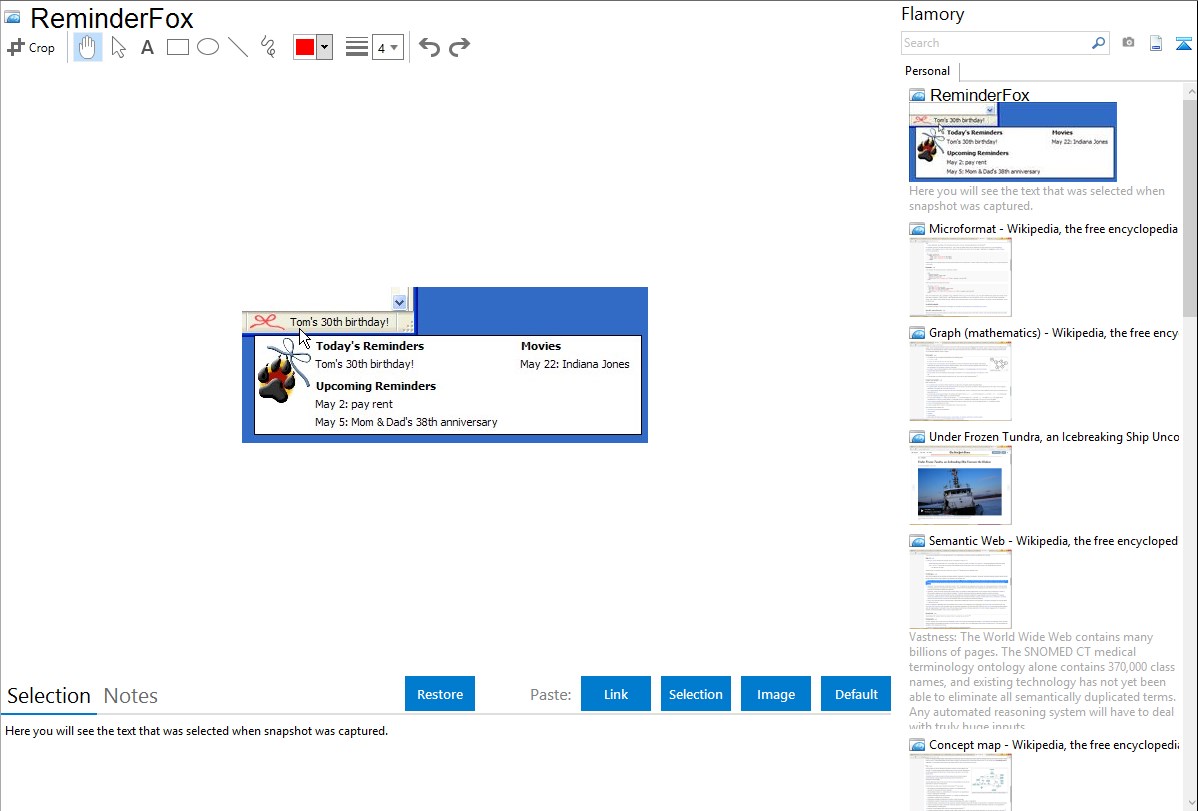Viewport: 1198px width, 811px height.
Task: Click the dropdown arrow in the screenshot image
Action: [x=399, y=302]
